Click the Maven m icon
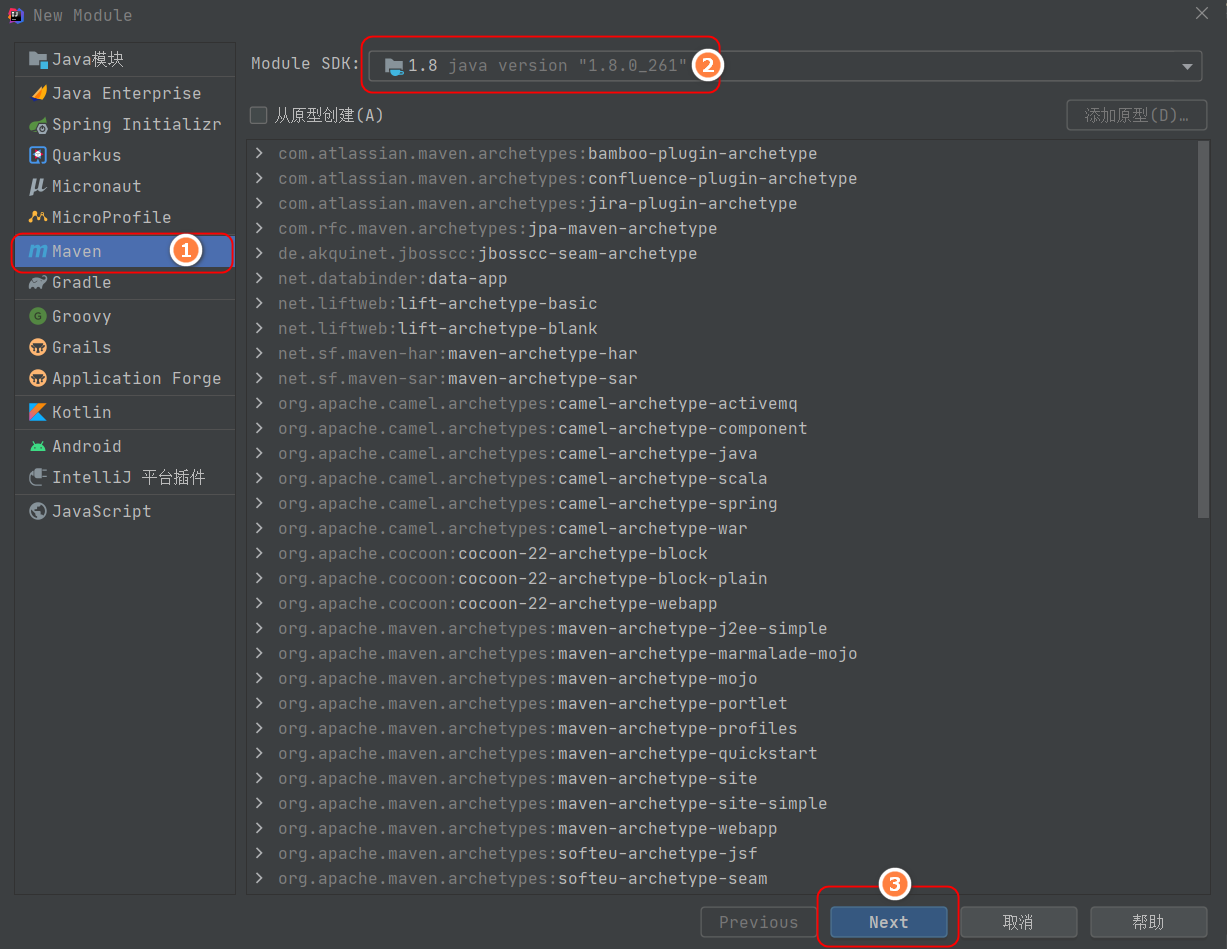 click(x=38, y=252)
